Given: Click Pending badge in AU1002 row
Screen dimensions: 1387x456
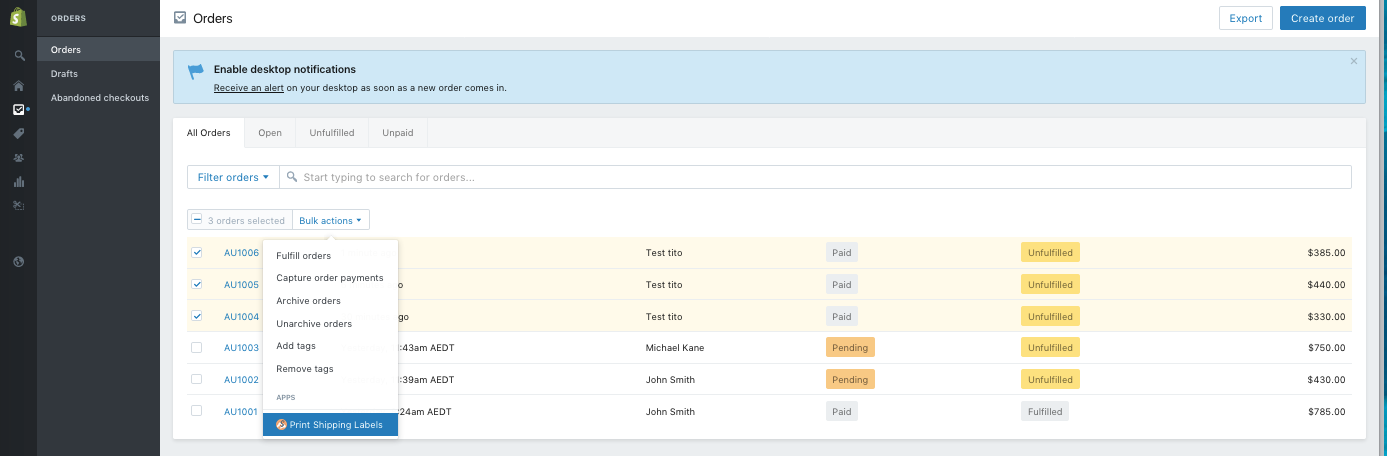Looking at the screenshot, I should click(x=850, y=380).
